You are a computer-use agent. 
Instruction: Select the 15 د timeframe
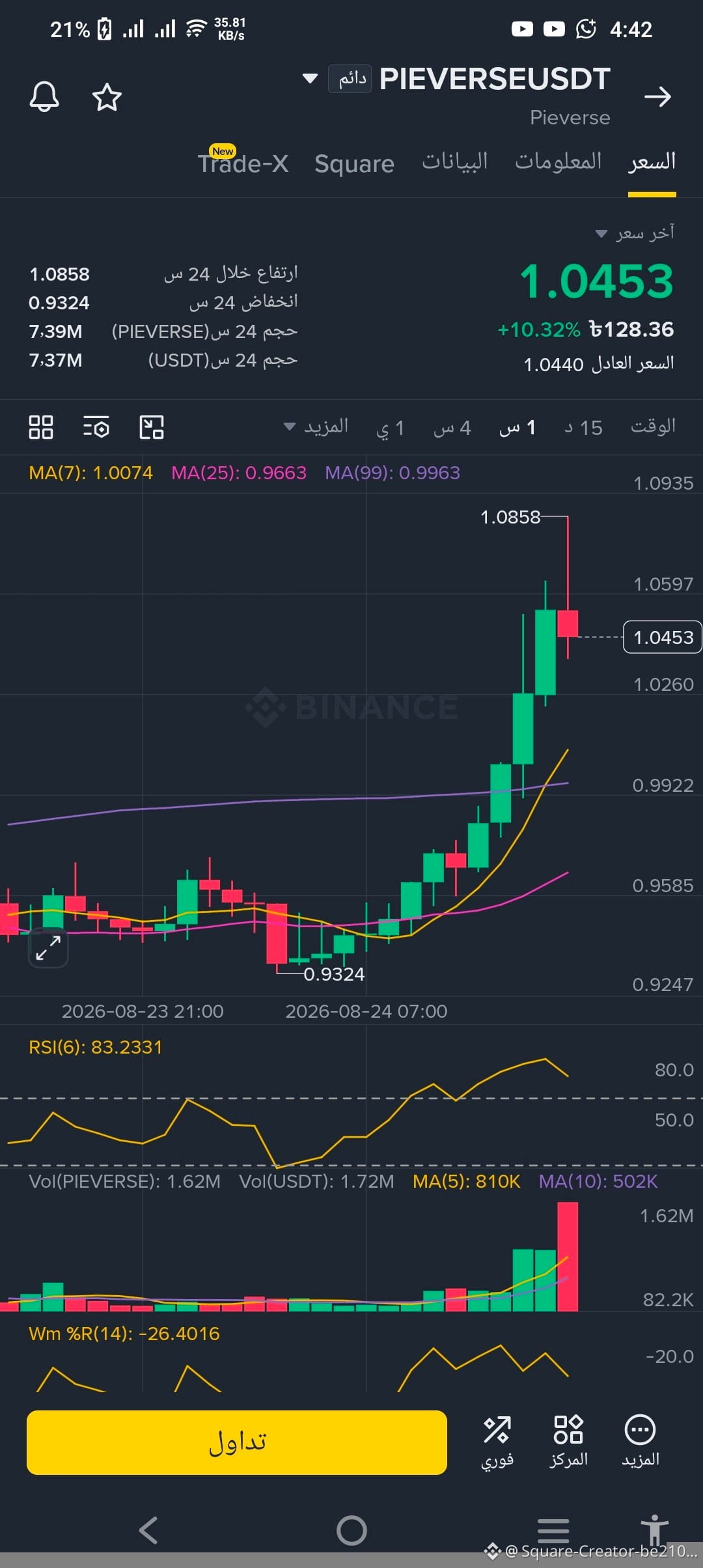tap(583, 428)
